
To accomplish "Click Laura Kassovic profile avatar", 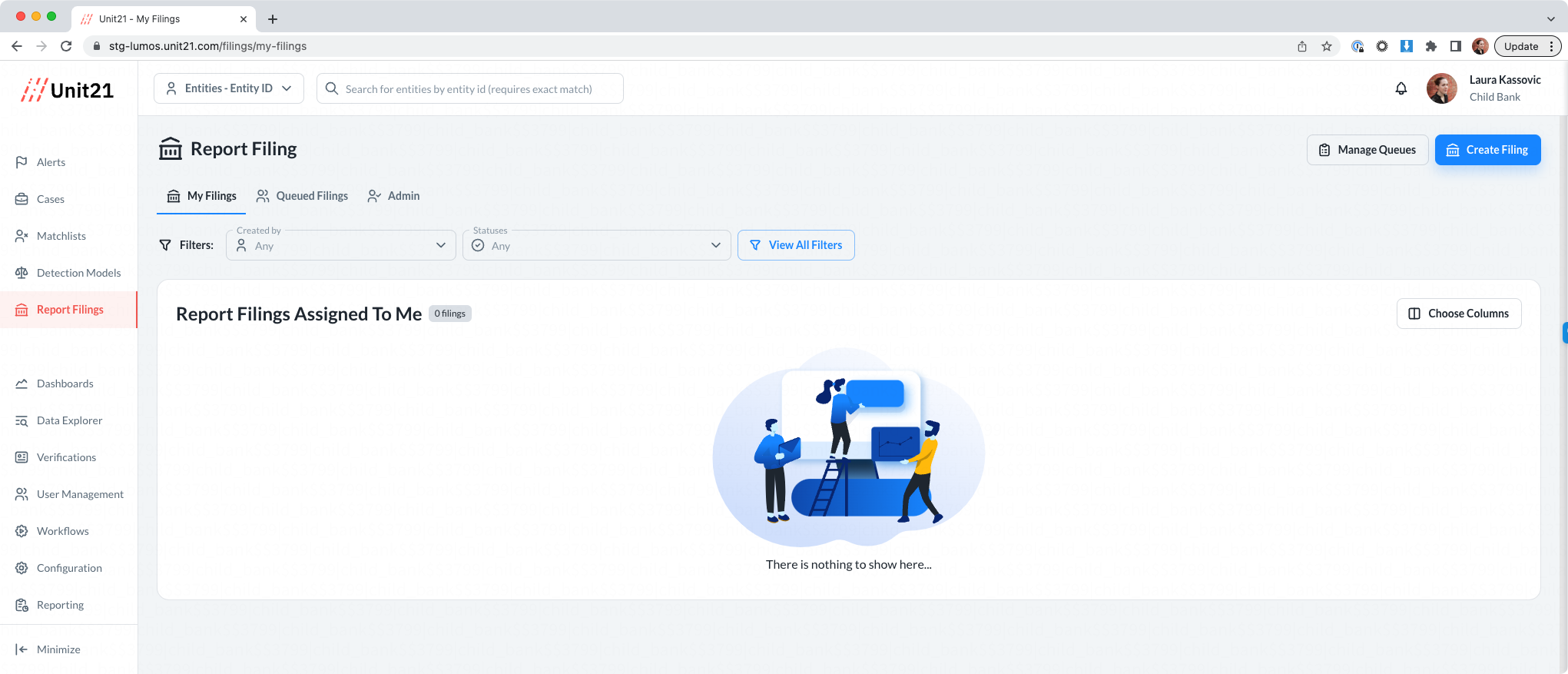I will coord(1442,88).
